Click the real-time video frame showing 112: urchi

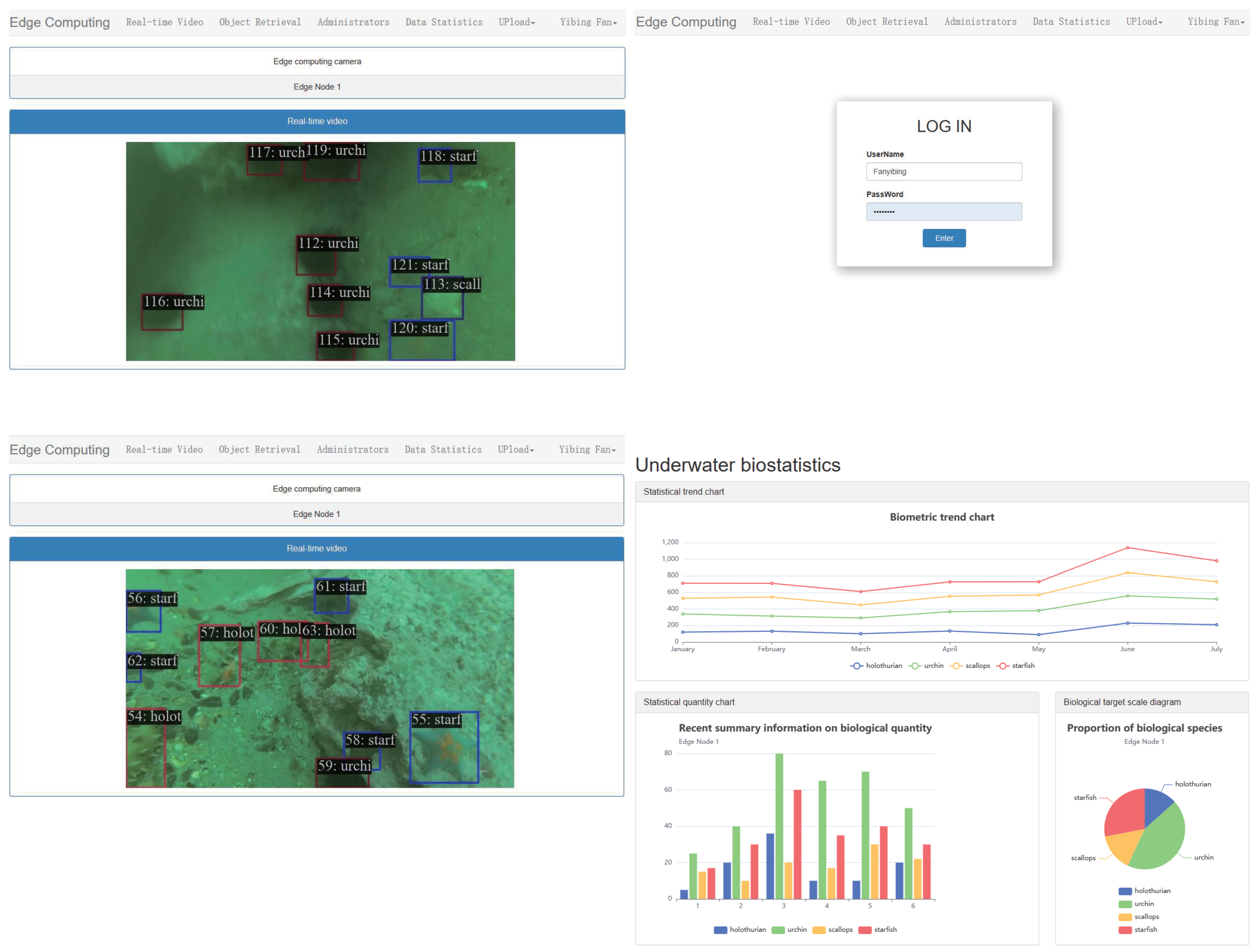(321, 251)
